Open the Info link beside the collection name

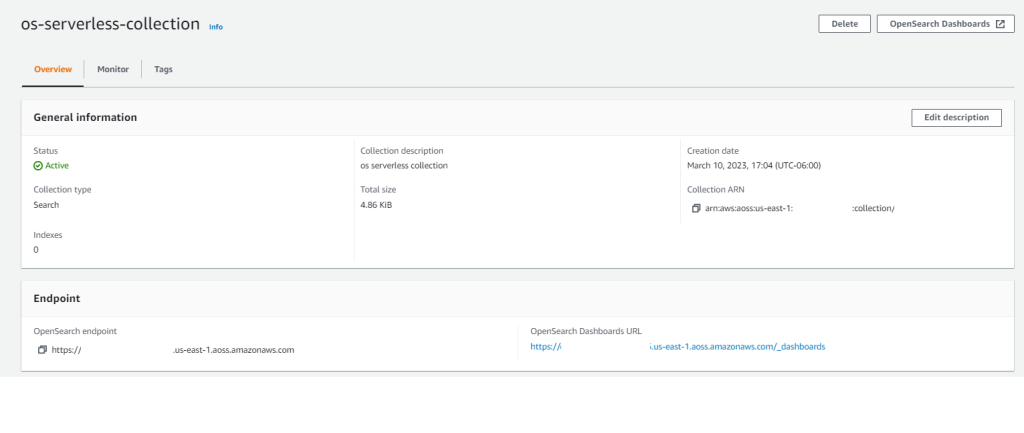pyautogui.click(x=216, y=27)
